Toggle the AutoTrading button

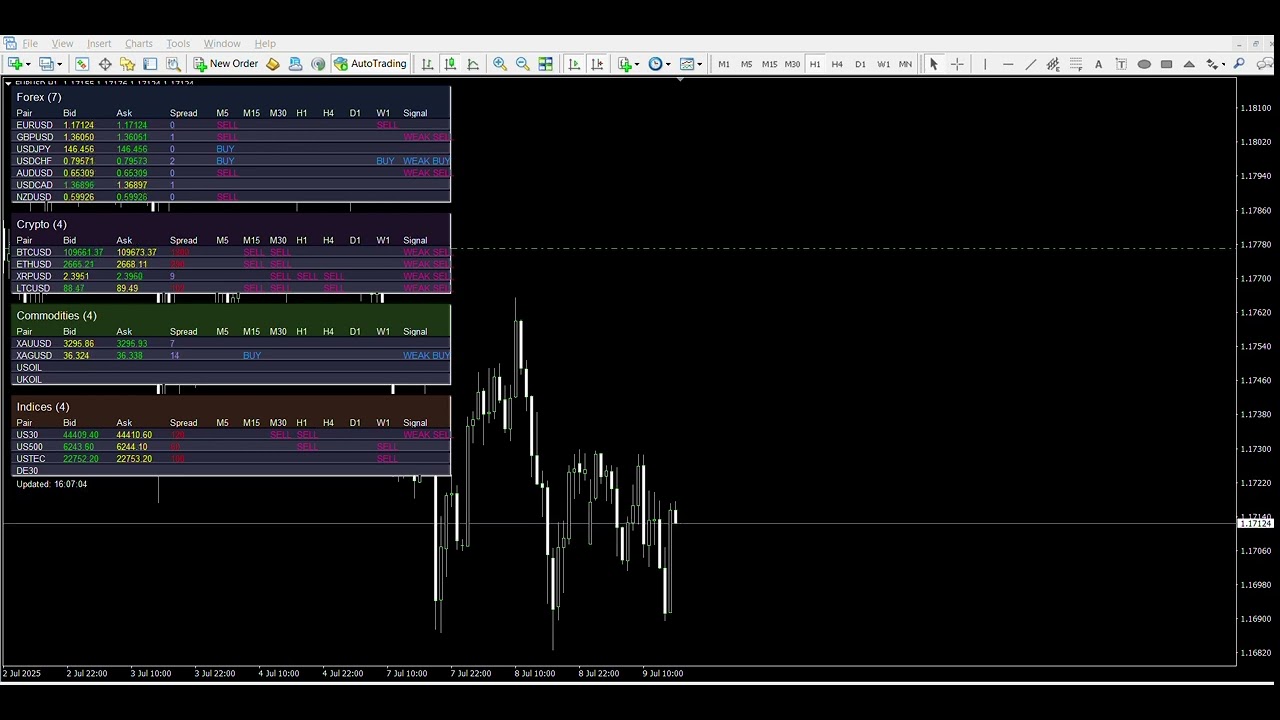[x=370, y=64]
